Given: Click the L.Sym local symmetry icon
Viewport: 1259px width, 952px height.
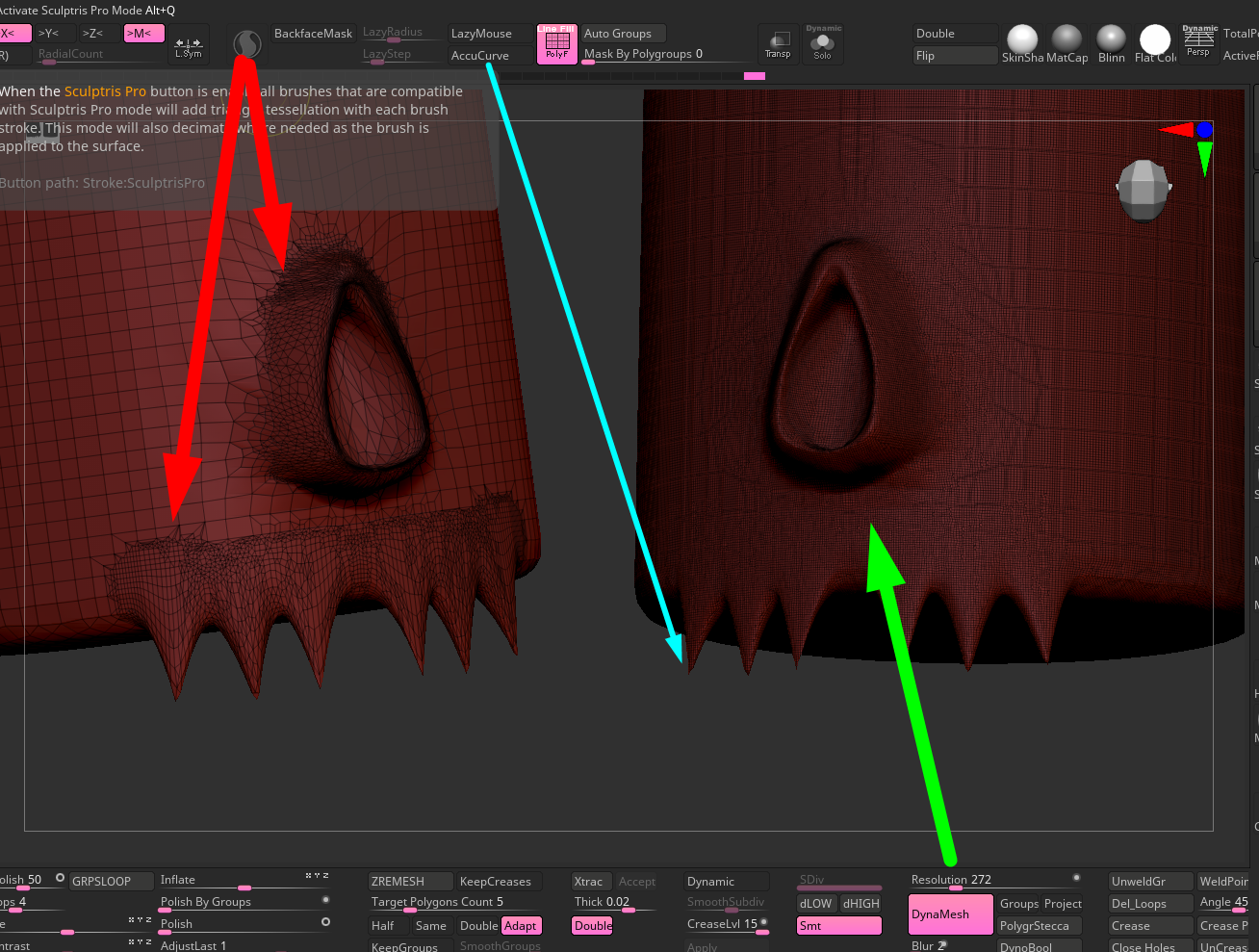Looking at the screenshot, I should pyautogui.click(x=189, y=47).
